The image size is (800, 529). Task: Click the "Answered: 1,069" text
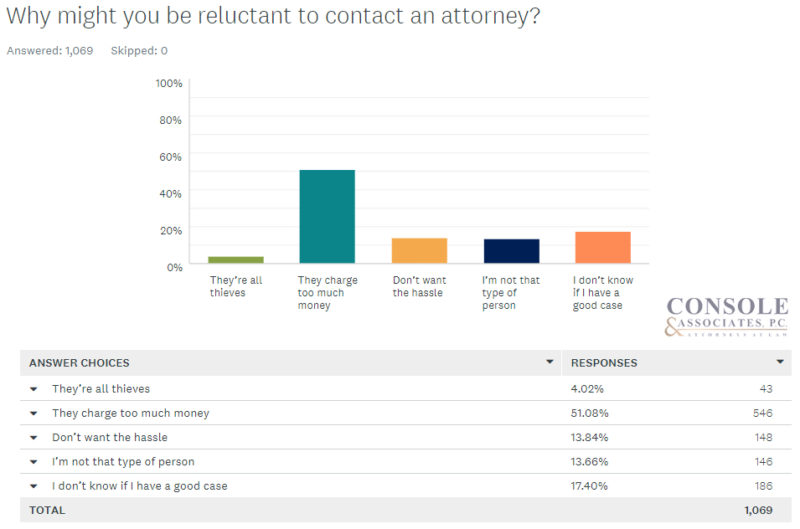[x=50, y=50]
